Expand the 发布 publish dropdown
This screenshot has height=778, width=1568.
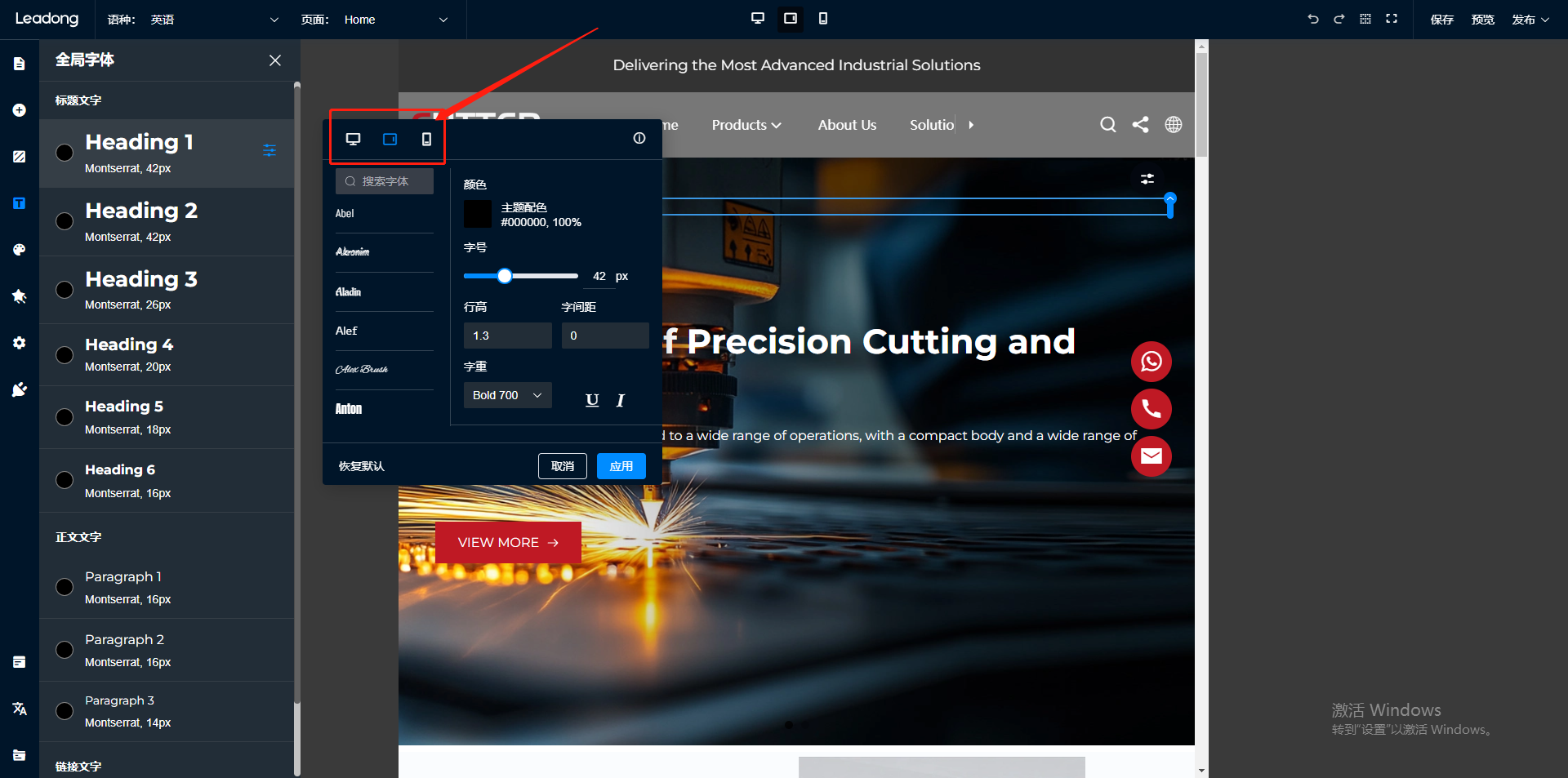(x=1530, y=20)
